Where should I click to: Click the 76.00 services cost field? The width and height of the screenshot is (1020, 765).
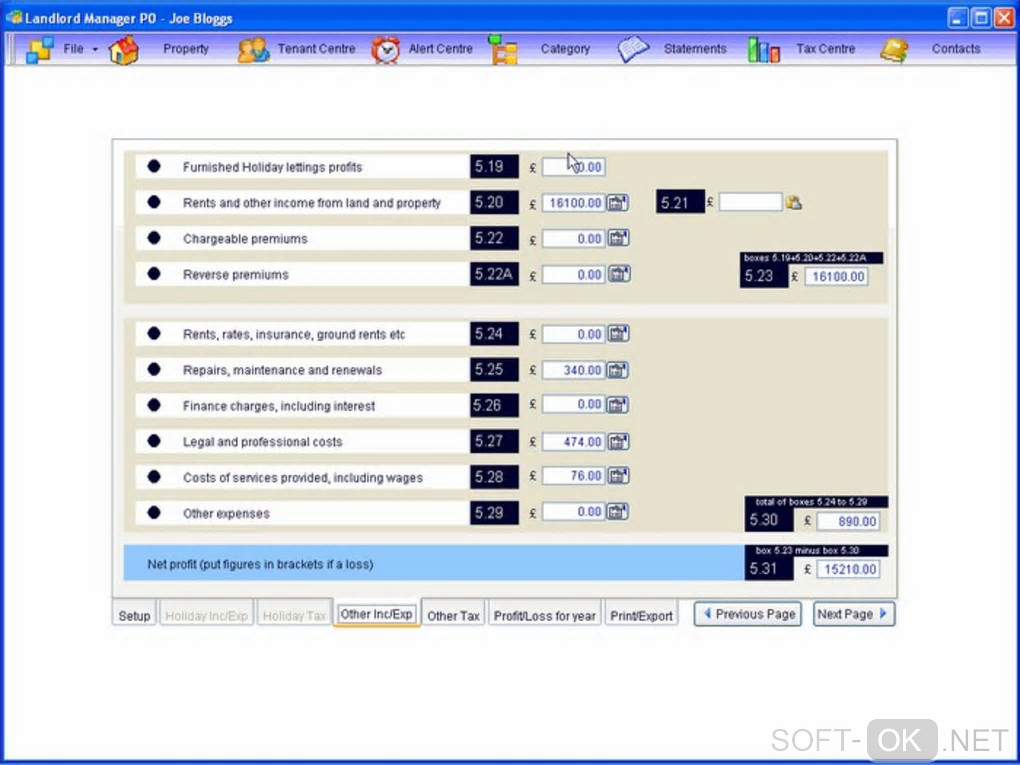point(574,476)
